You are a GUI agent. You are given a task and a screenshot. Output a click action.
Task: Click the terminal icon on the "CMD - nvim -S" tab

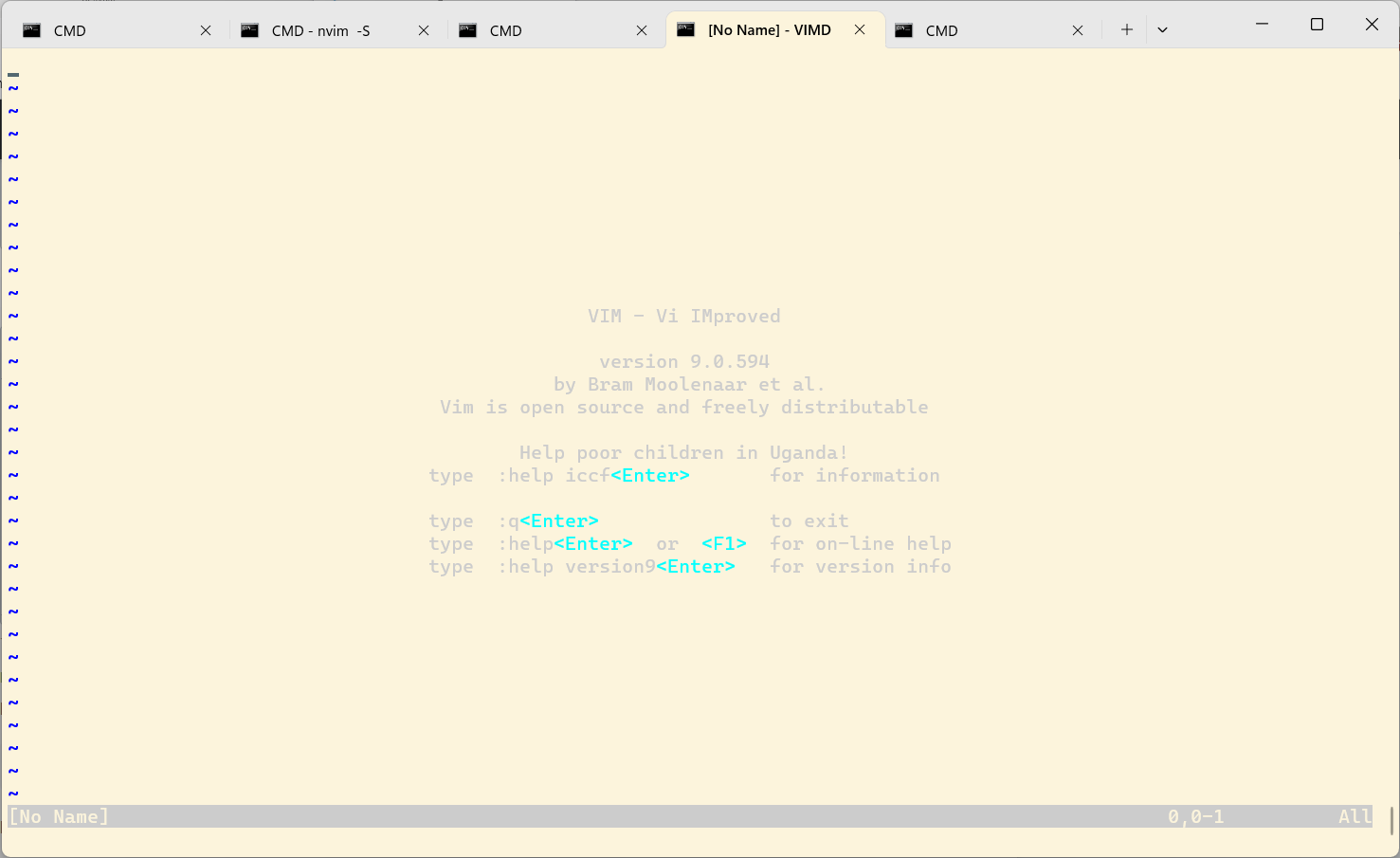coord(249,30)
